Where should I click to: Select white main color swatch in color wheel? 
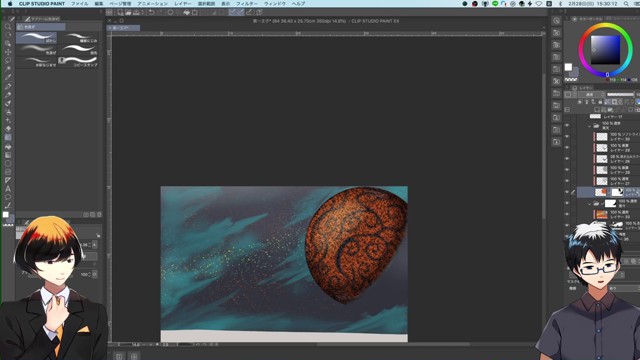[568, 67]
